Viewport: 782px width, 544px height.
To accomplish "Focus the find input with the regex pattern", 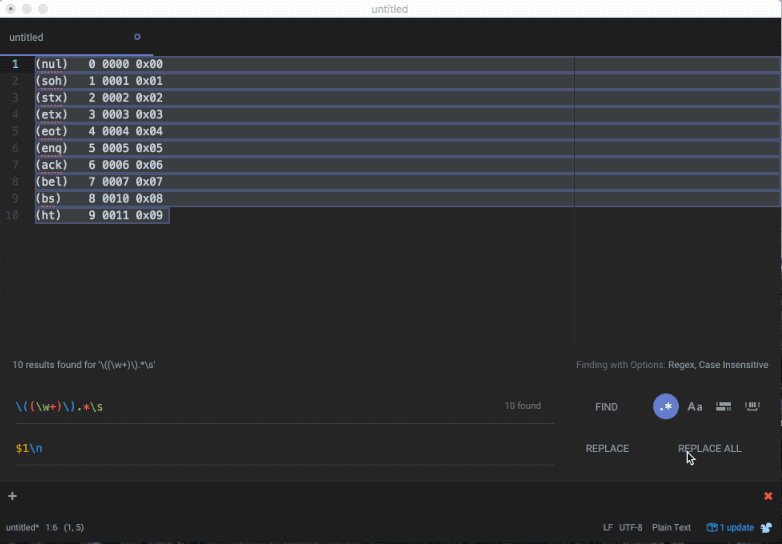I will click(284, 407).
